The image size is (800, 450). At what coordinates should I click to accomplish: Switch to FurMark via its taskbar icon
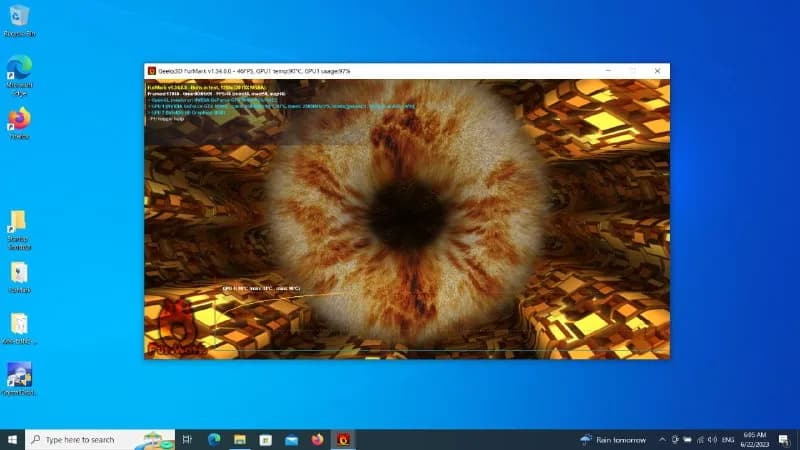pos(343,440)
